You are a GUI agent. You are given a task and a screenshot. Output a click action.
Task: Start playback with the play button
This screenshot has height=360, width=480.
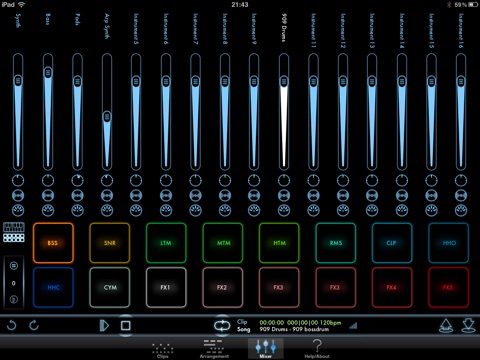click(104, 325)
